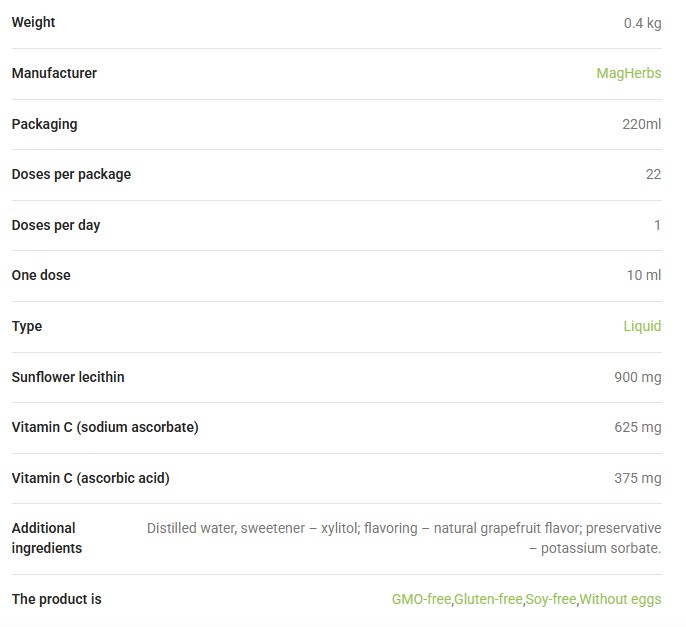Select Vitamin C (ascorbic acid) label
Screen dimensions: 686x627
[x=91, y=478]
